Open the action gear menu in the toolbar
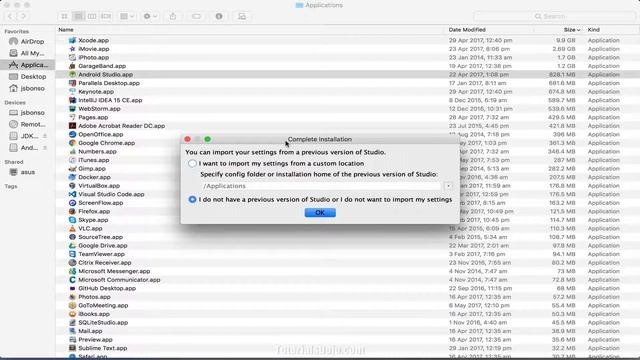The image size is (640, 360). pos(150,16)
